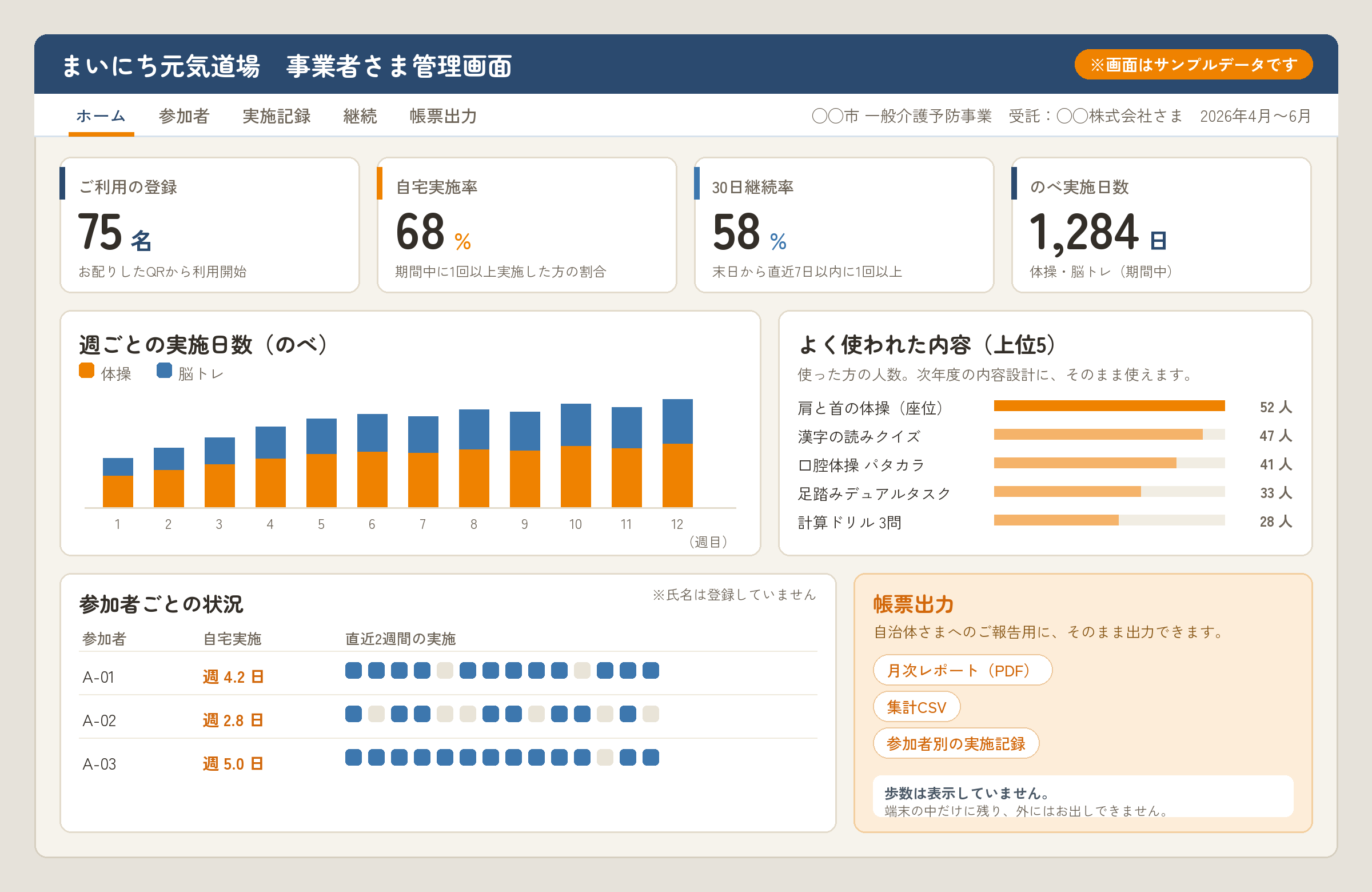Download the 集計CSV export

coord(916,707)
